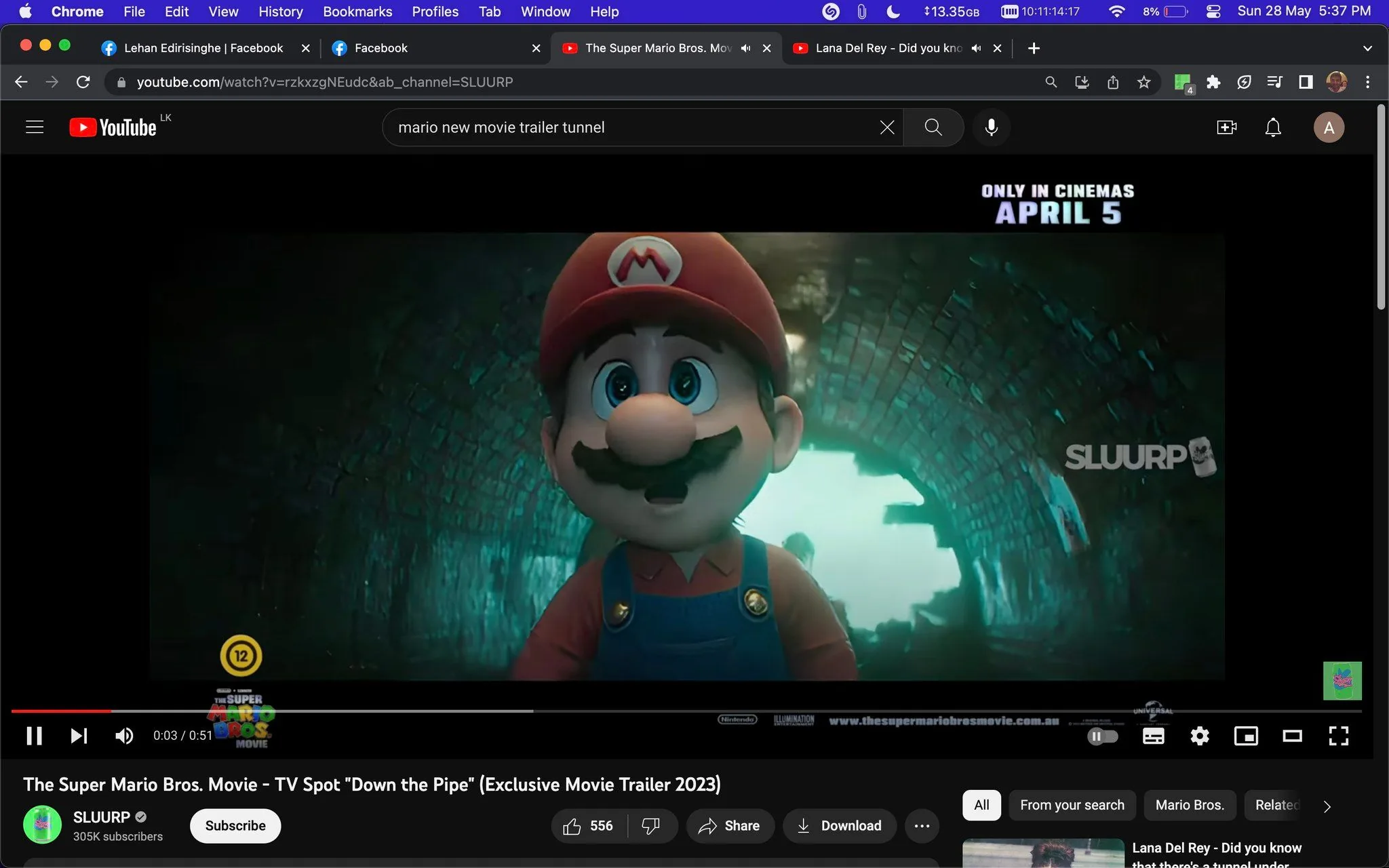Expand more filter chips with the right arrow
The height and width of the screenshot is (868, 1389).
pyautogui.click(x=1326, y=806)
